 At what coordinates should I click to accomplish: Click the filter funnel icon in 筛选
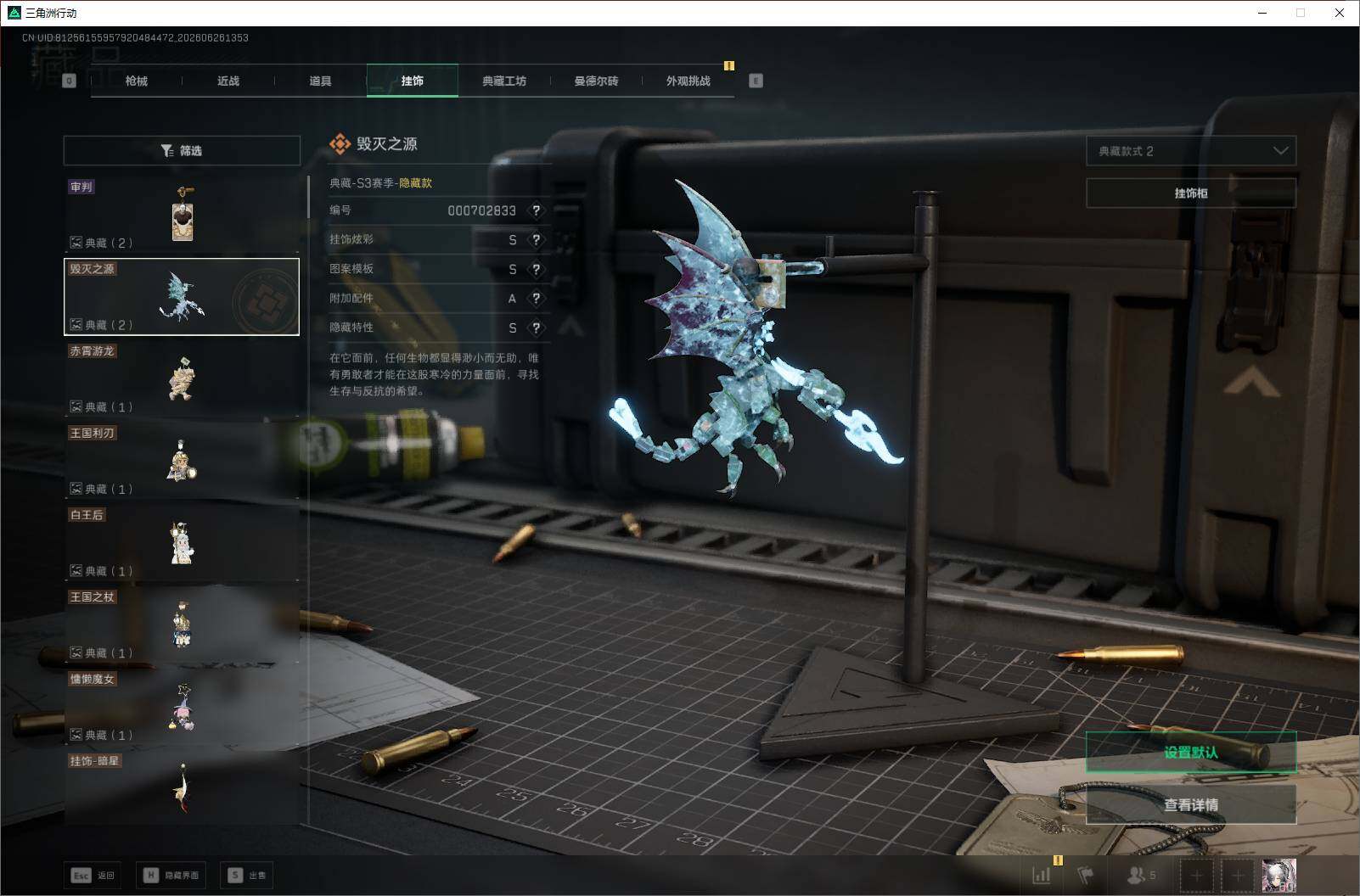click(x=167, y=150)
